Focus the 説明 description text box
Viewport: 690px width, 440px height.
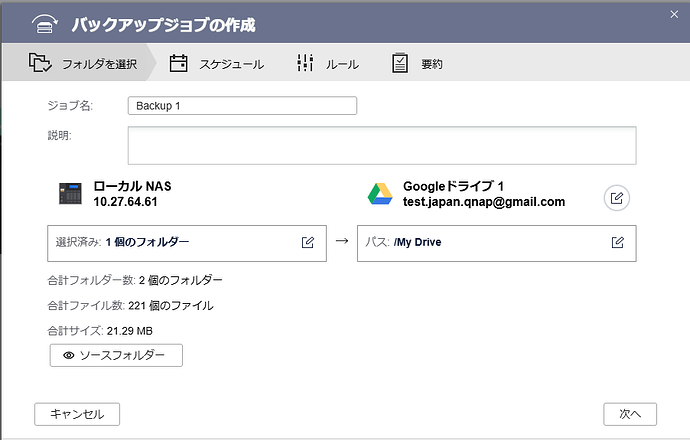[x=381, y=145]
